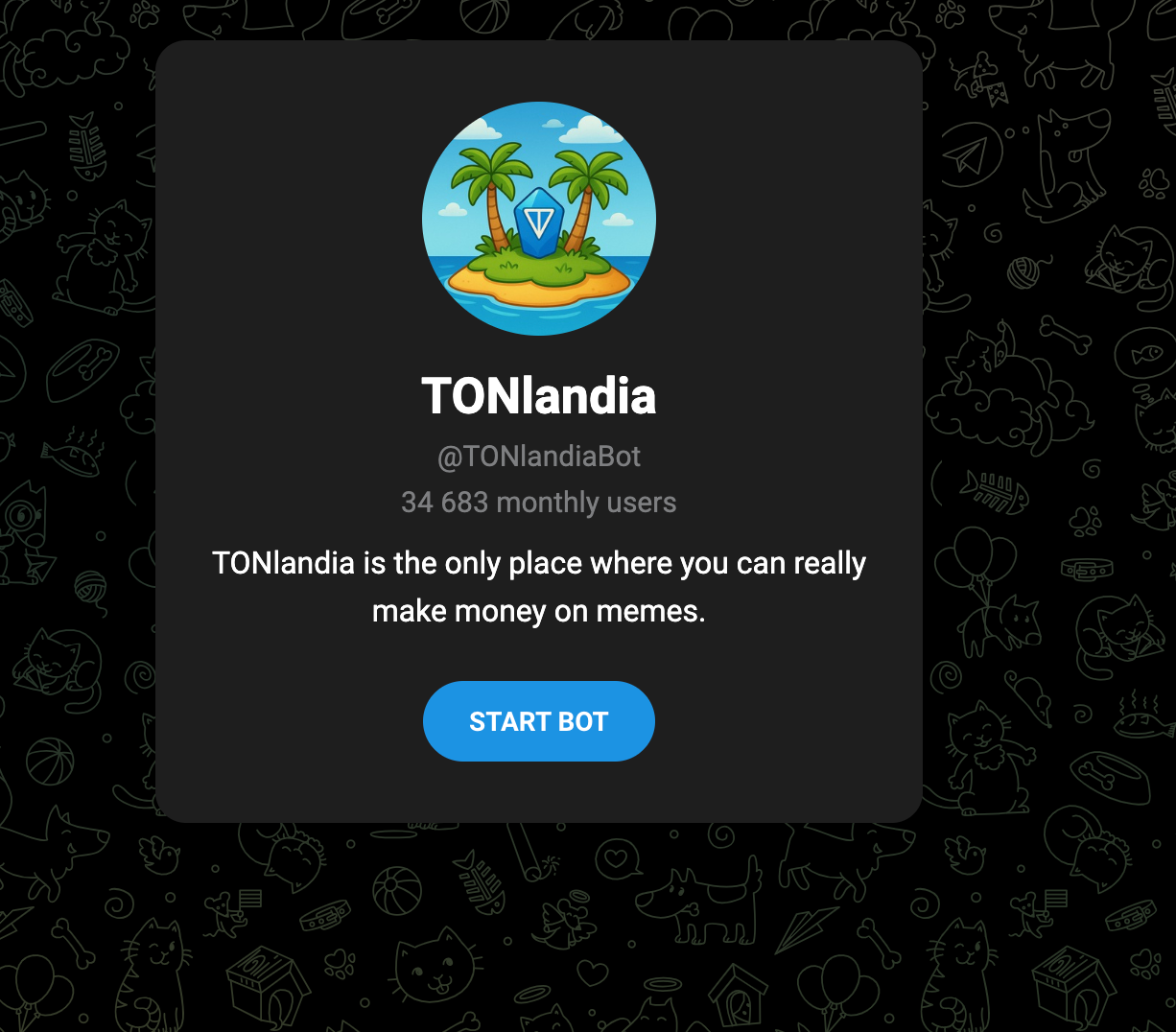
Task: Click the 'make money on memes' description line
Action: 539,611
